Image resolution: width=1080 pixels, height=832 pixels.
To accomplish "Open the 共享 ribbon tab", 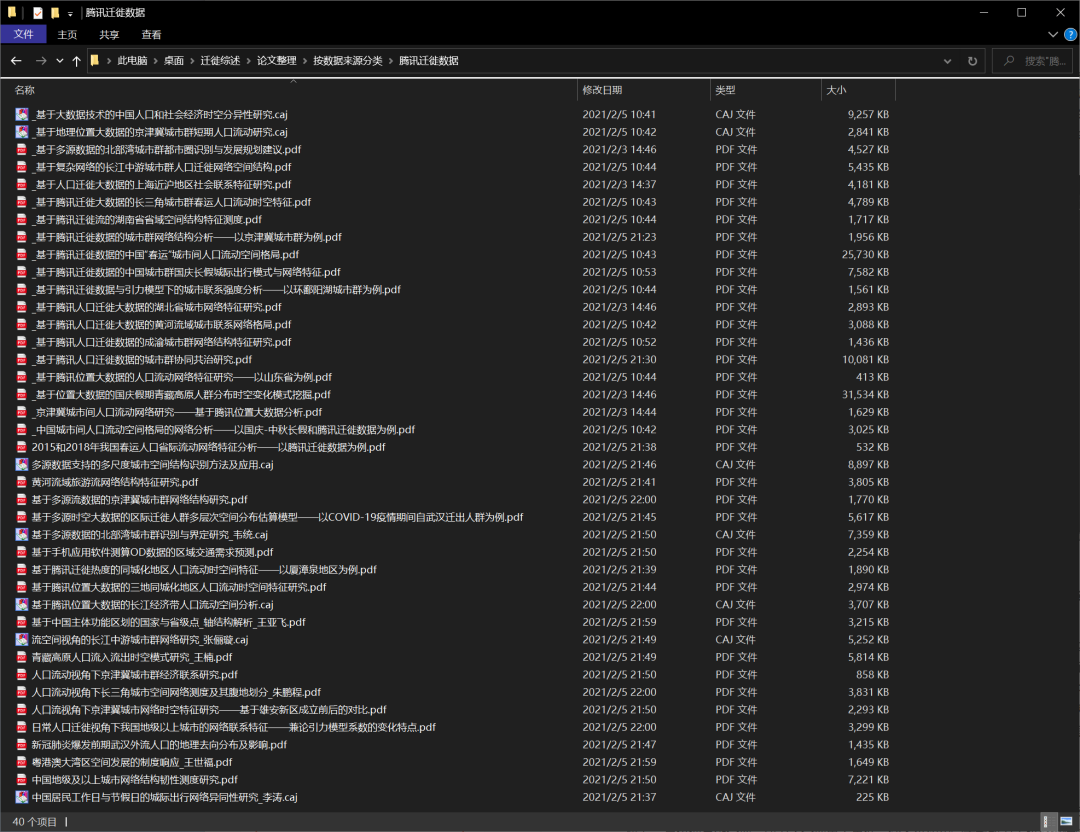I will (x=109, y=34).
